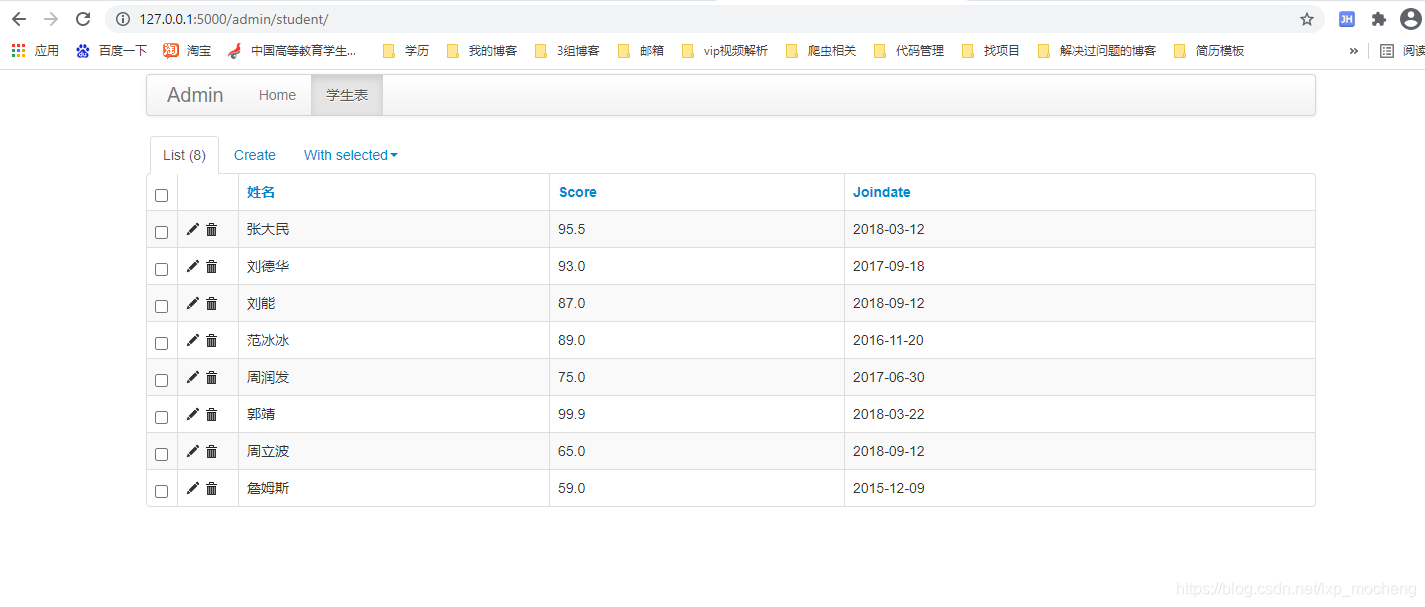Image resolution: width=1425 pixels, height=607 pixels.
Task: Edit the 张大民 record with pencil icon
Action: pyautogui.click(x=193, y=229)
